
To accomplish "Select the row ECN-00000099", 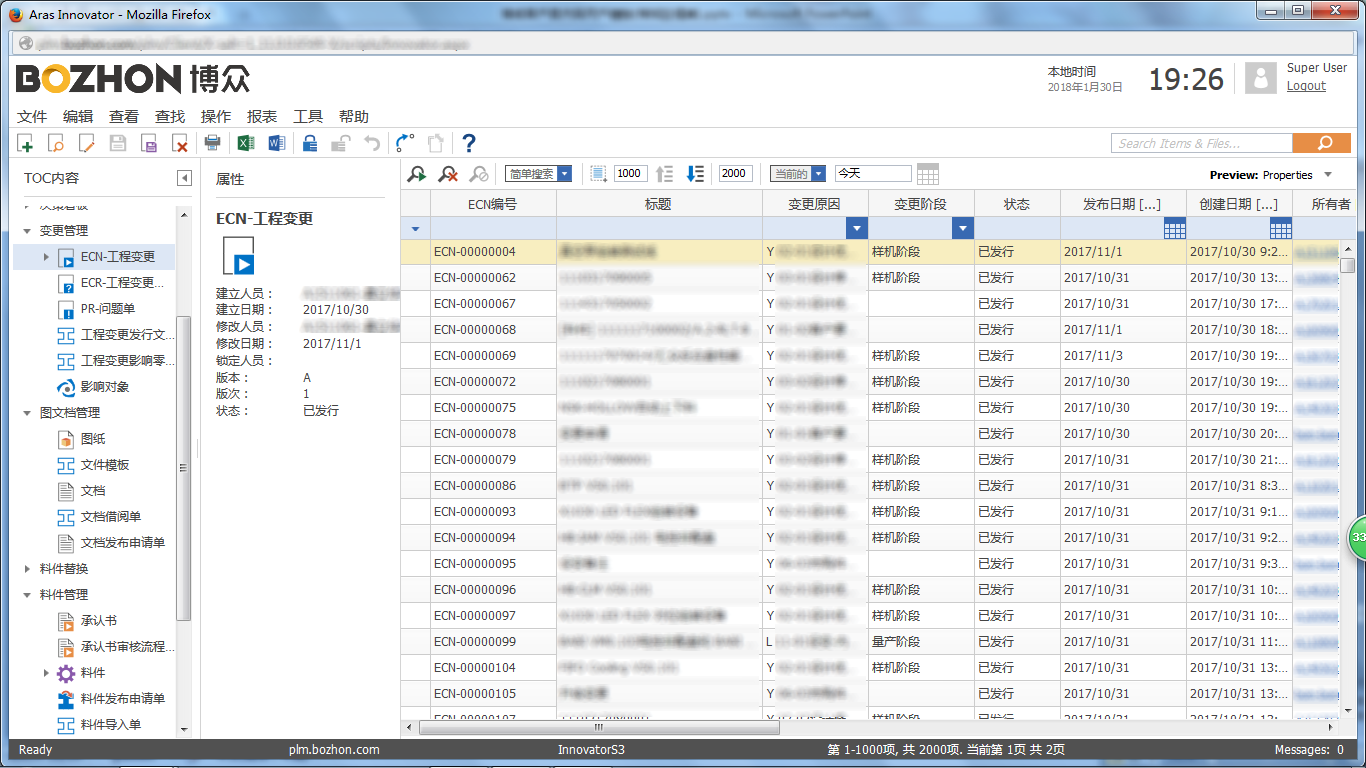I will pos(870,642).
